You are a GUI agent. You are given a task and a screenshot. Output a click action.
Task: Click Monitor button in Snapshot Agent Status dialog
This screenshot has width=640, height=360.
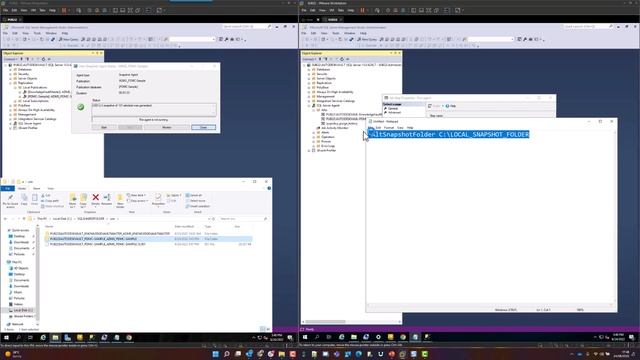pyautogui.click(x=167, y=127)
